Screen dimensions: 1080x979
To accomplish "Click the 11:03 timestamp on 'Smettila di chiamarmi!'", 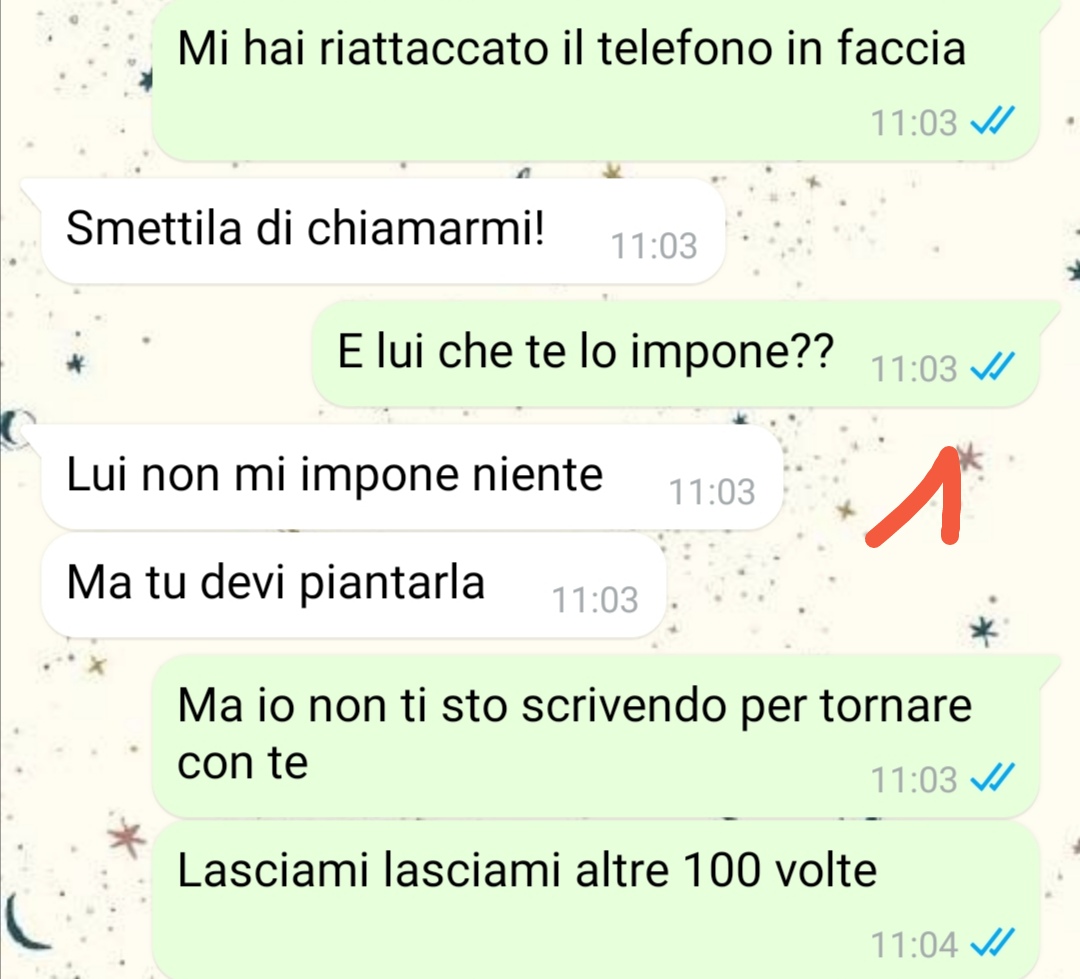I will click(654, 246).
